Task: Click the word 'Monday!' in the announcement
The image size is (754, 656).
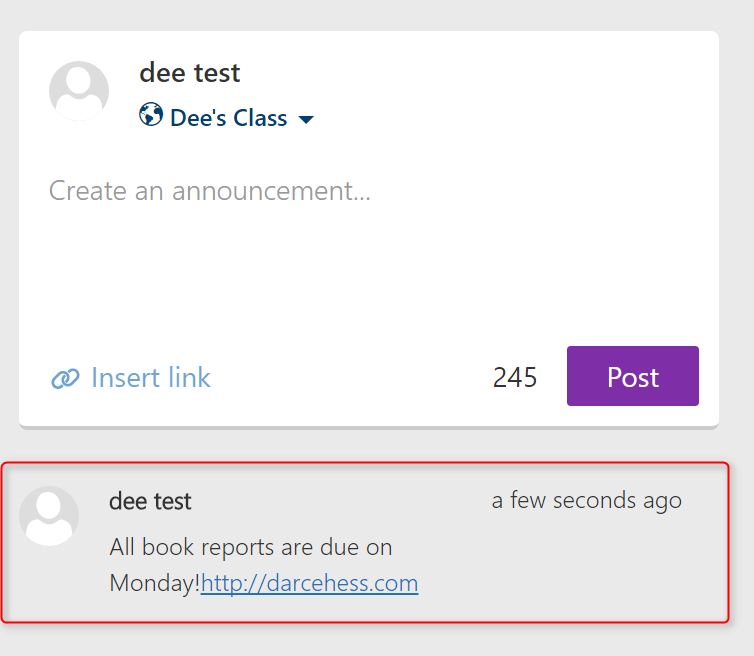Action: coord(155,583)
